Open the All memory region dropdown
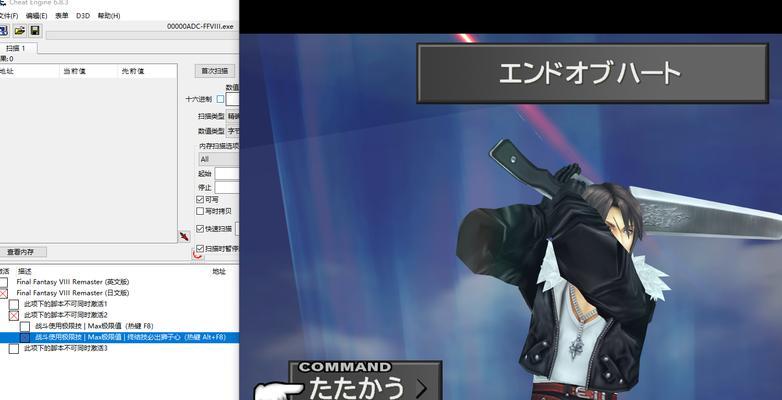Viewport: 782px width, 400px height. pos(218,160)
